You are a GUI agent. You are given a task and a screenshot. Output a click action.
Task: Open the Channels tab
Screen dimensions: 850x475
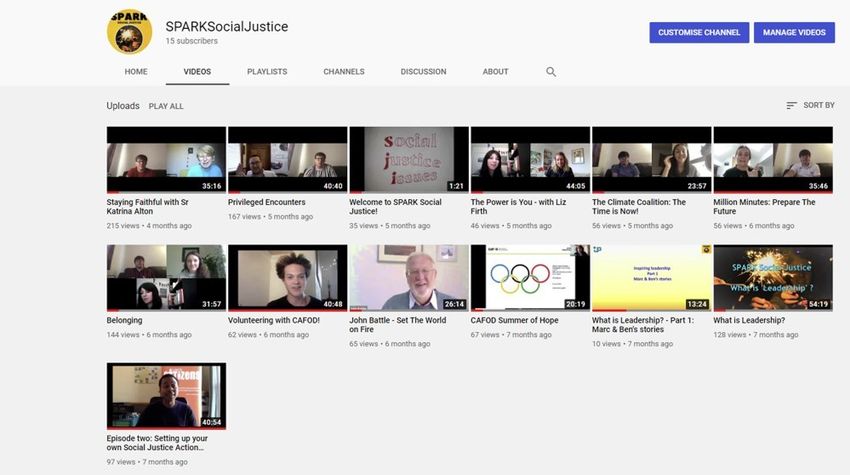344,72
